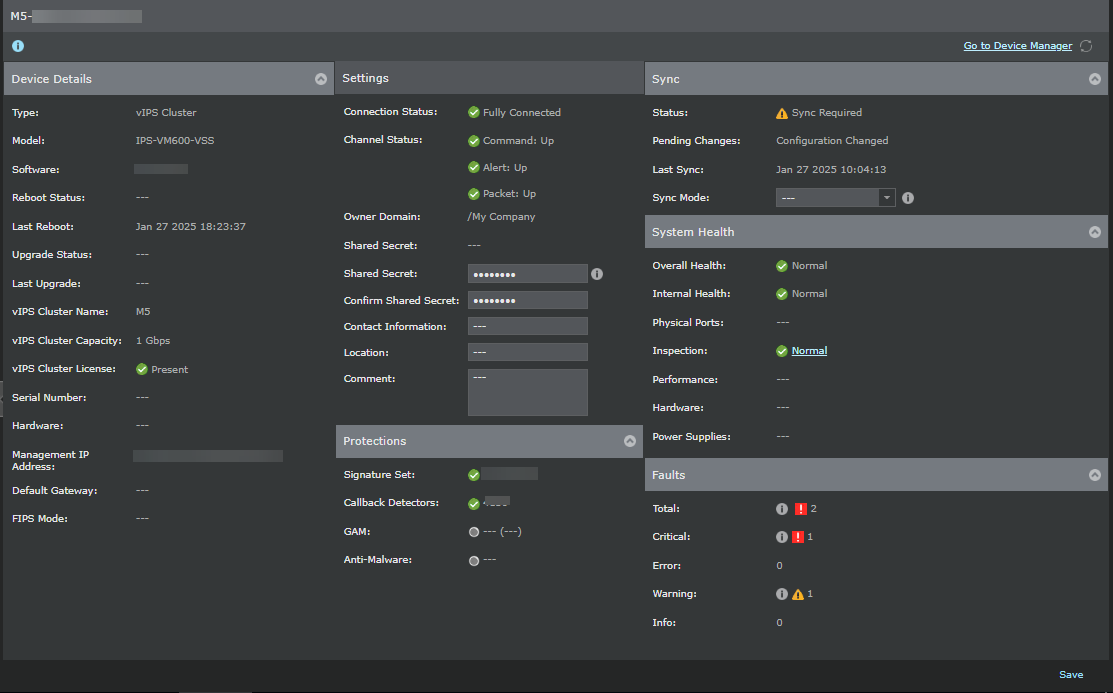
Task: Click the info icon beside the Shared Secret field
Action: click(x=597, y=274)
